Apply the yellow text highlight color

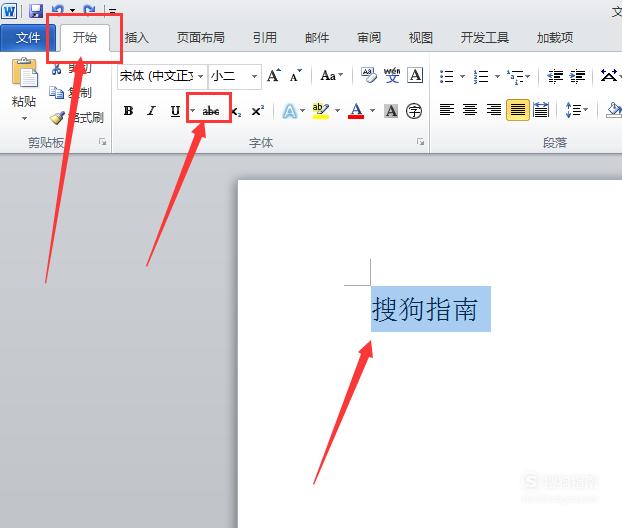pos(321,111)
